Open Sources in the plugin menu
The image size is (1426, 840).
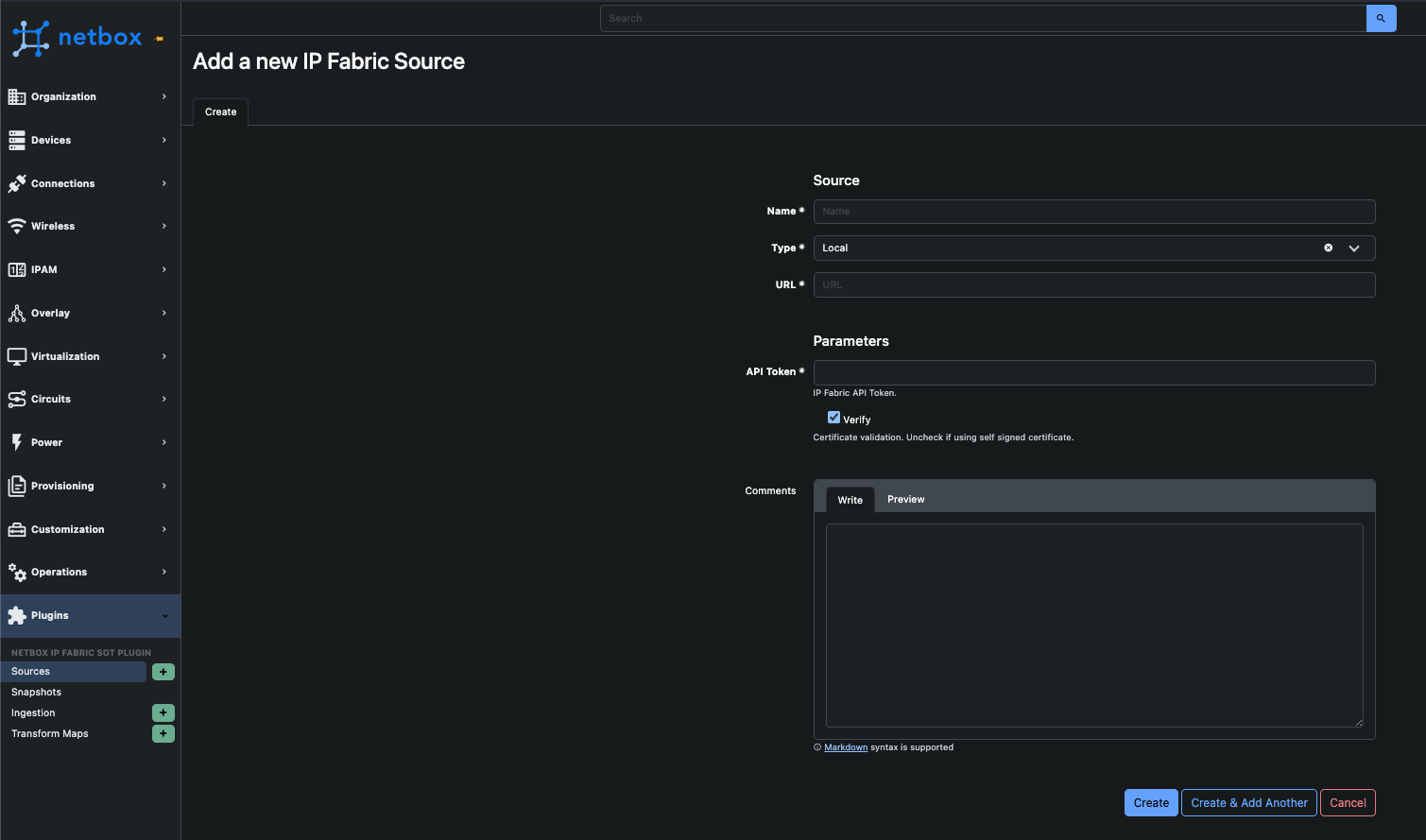pos(74,672)
